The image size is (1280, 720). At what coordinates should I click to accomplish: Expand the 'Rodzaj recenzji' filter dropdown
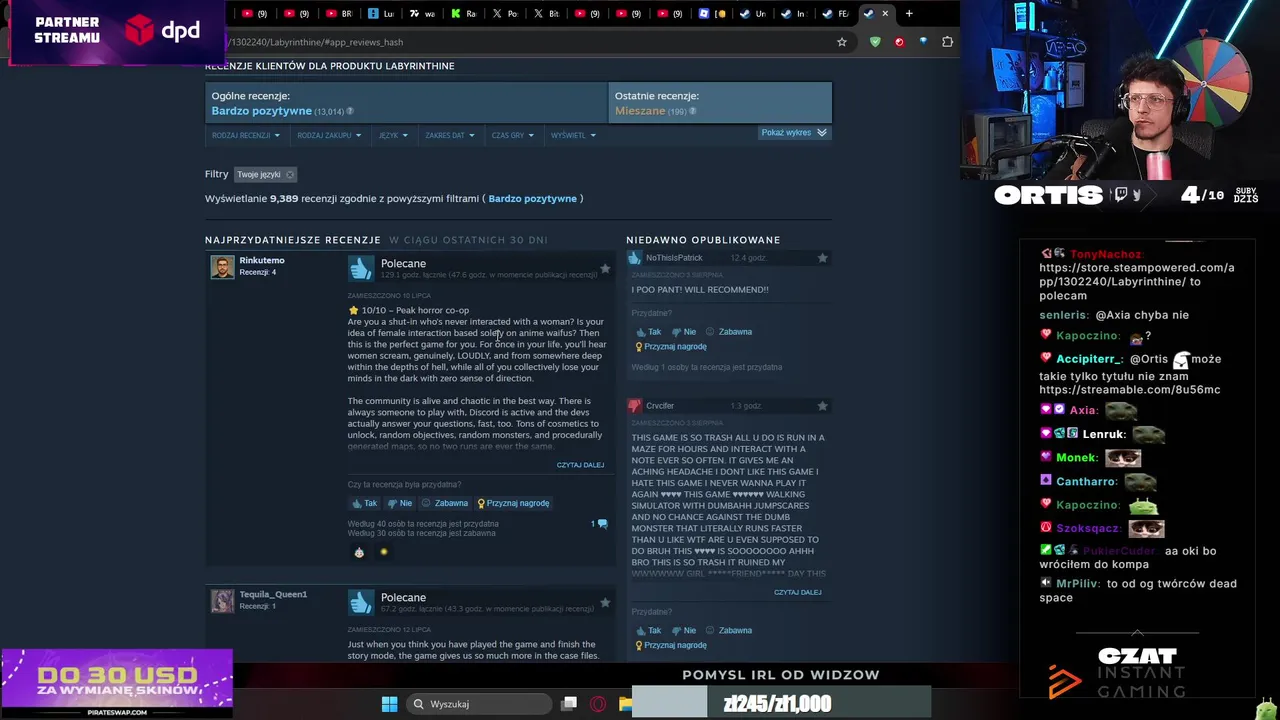click(246, 135)
